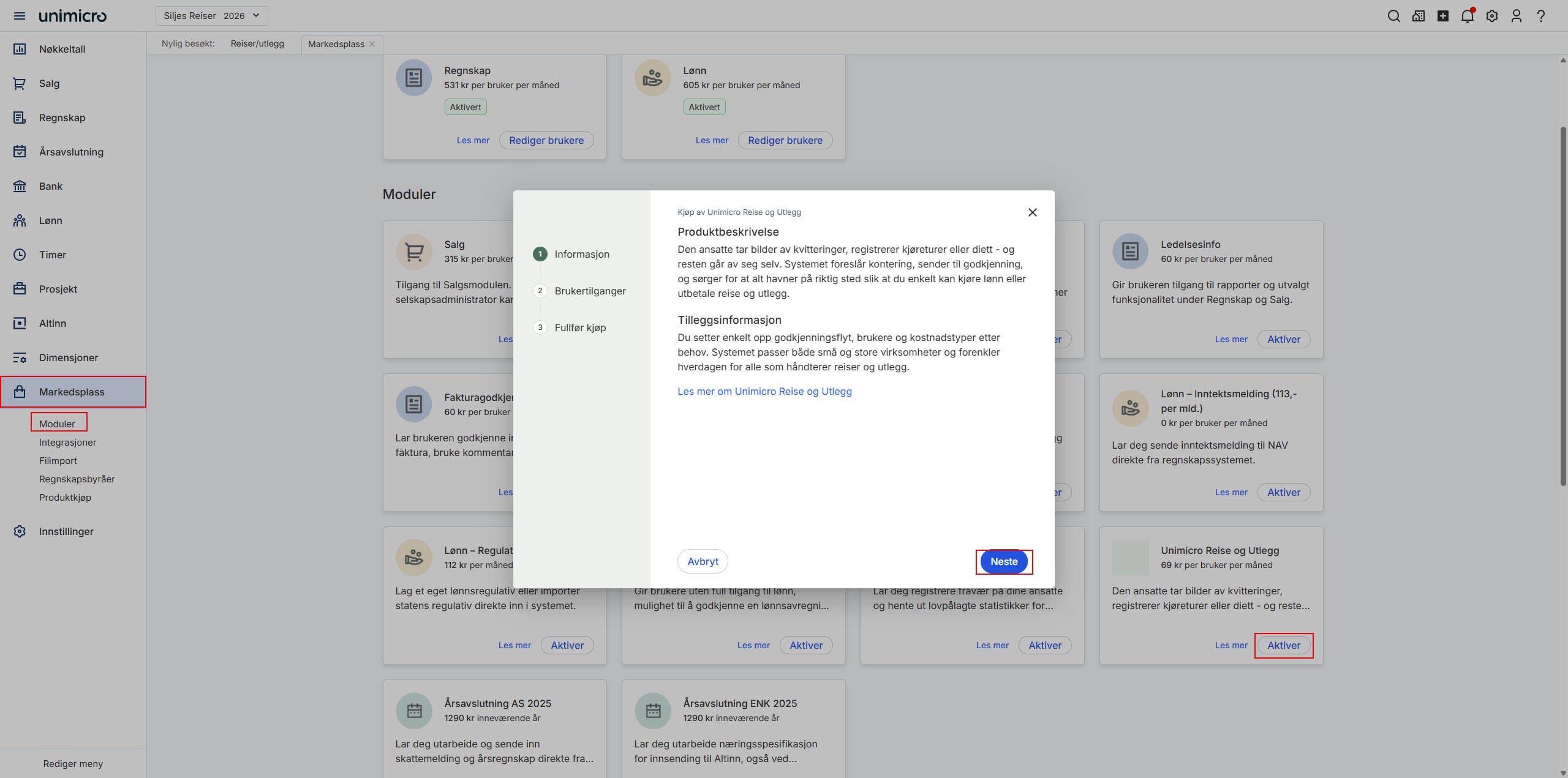Click the Neste button
1568x778 pixels.
point(1003,561)
